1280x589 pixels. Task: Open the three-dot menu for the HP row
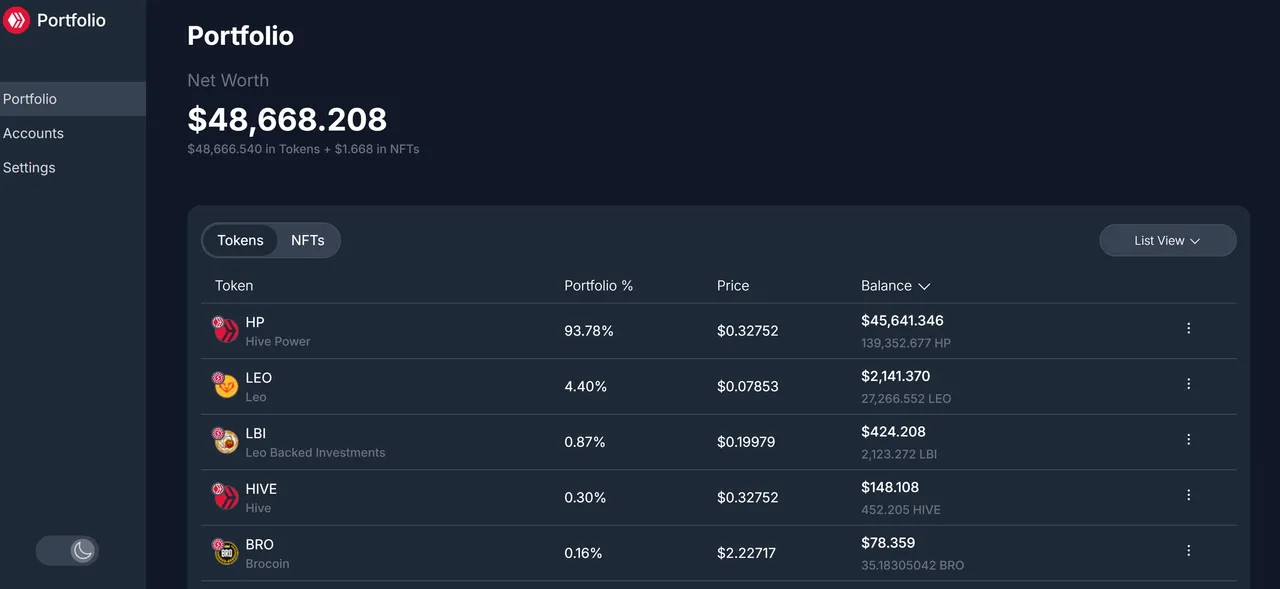pos(1188,328)
